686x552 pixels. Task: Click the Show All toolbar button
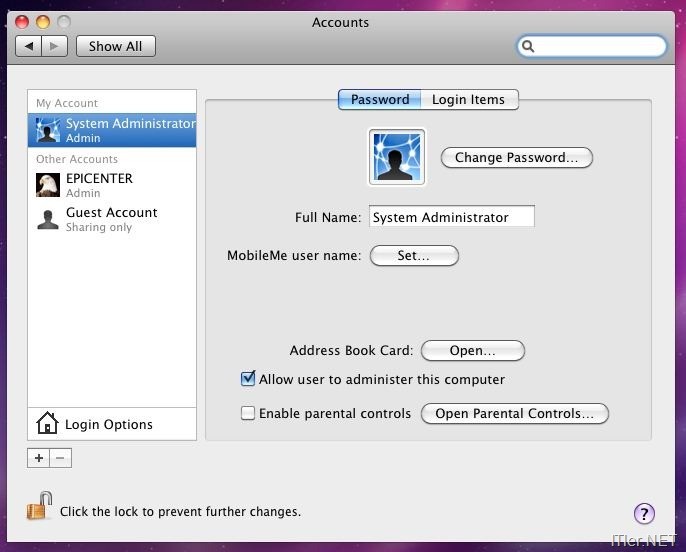coord(115,46)
